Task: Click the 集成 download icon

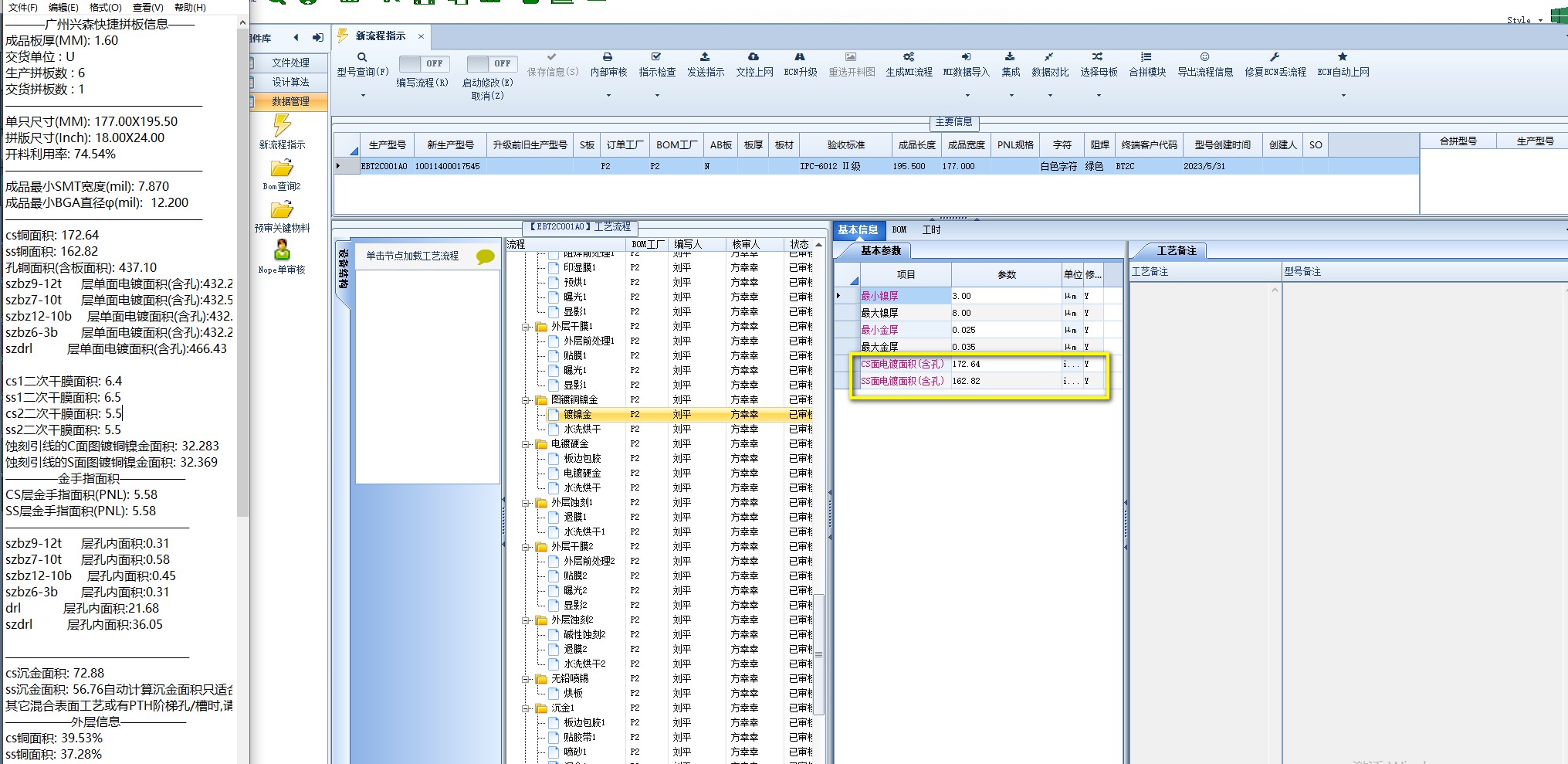Action: click(x=1010, y=57)
